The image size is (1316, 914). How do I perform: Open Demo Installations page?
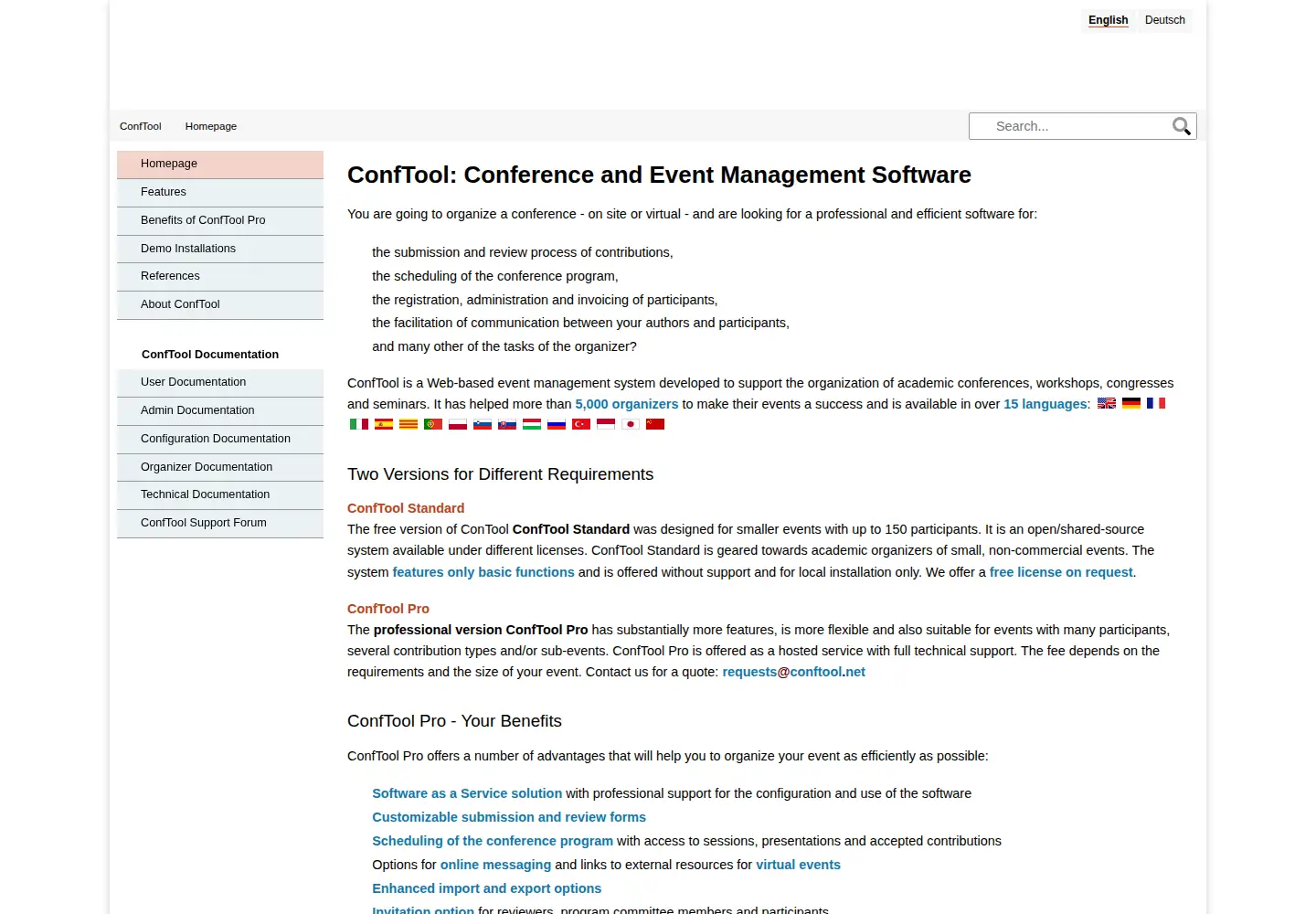coord(220,249)
